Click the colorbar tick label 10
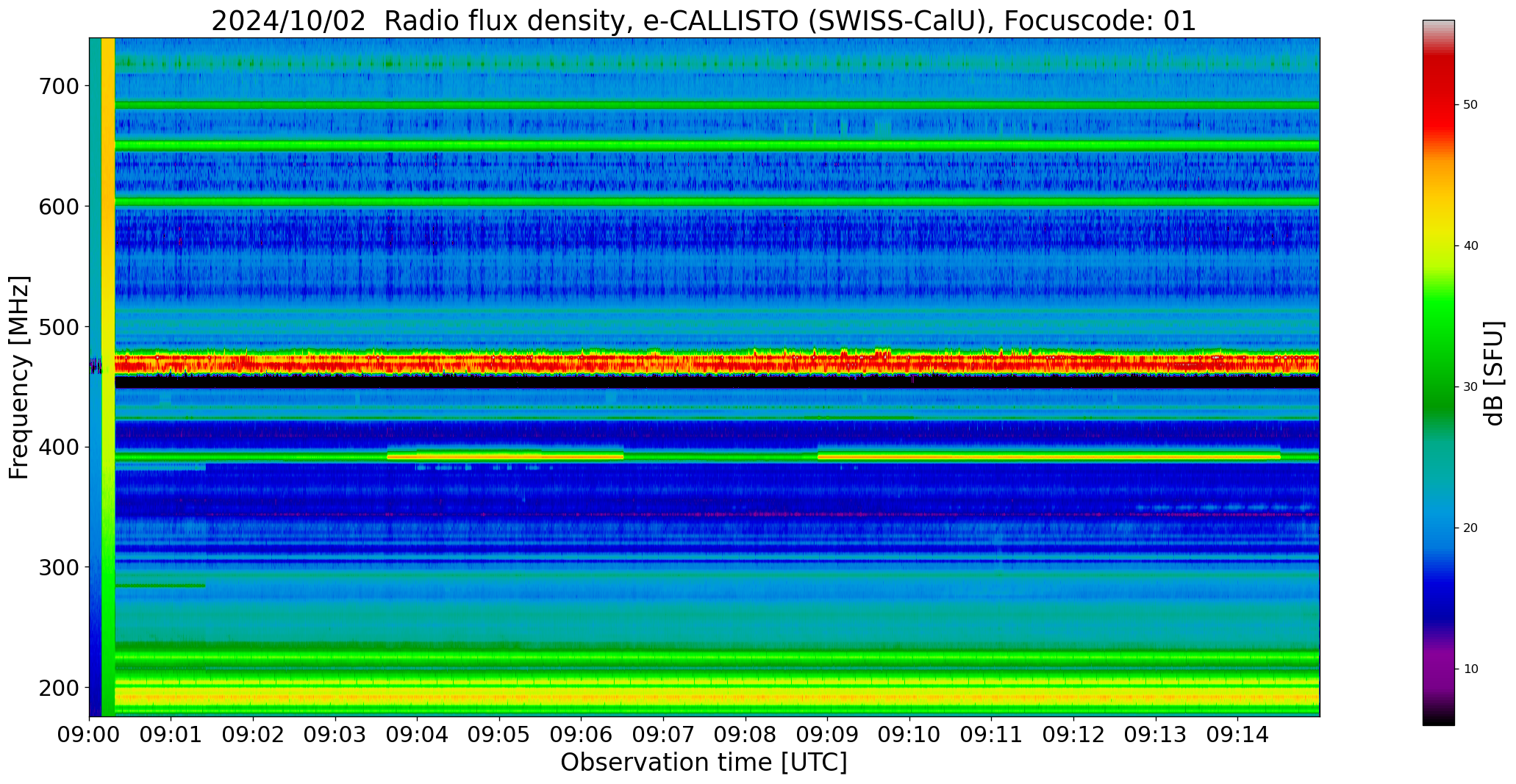 click(1470, 669)
